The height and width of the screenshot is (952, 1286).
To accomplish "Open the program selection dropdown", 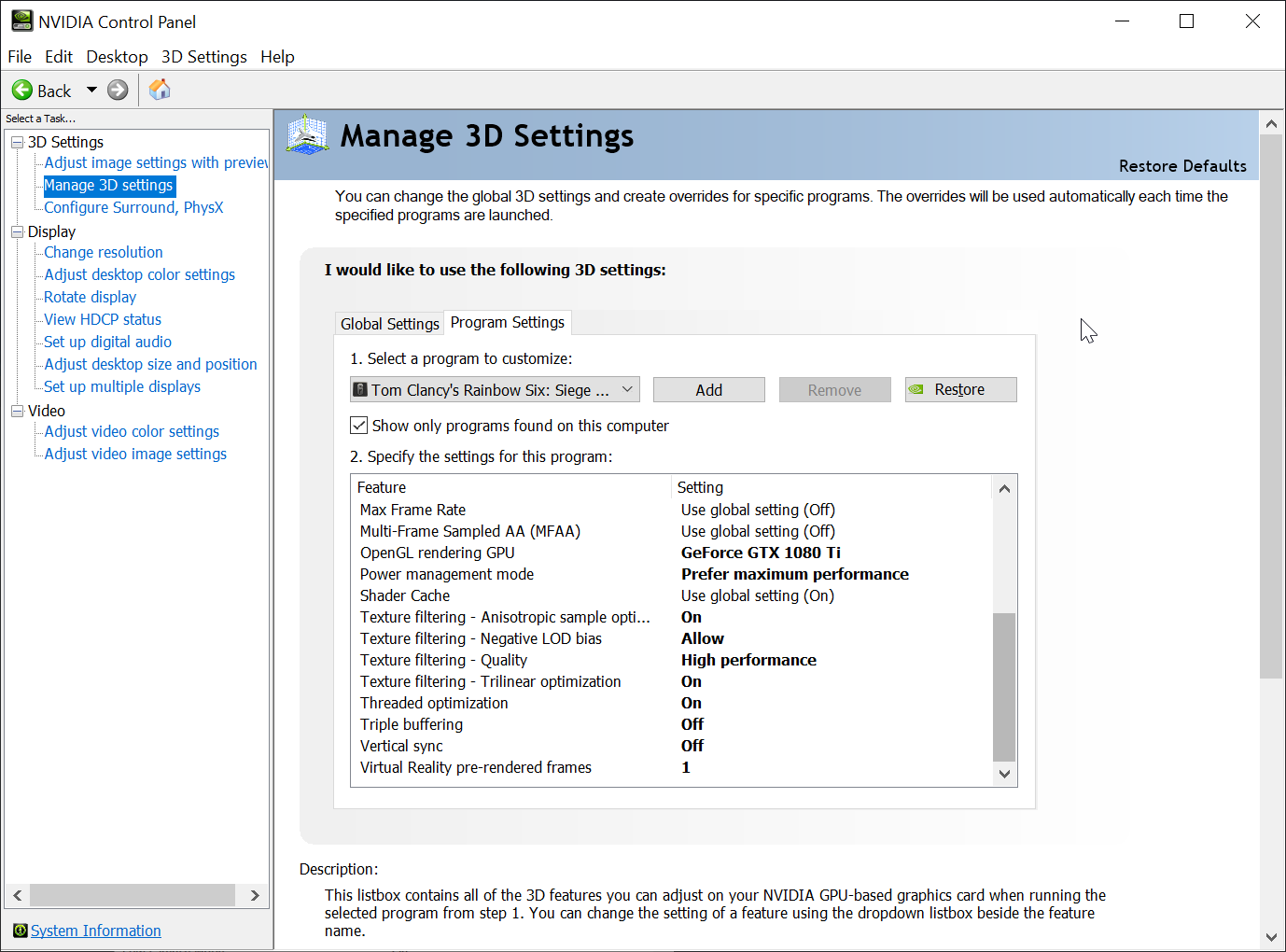I will [627, 389].
